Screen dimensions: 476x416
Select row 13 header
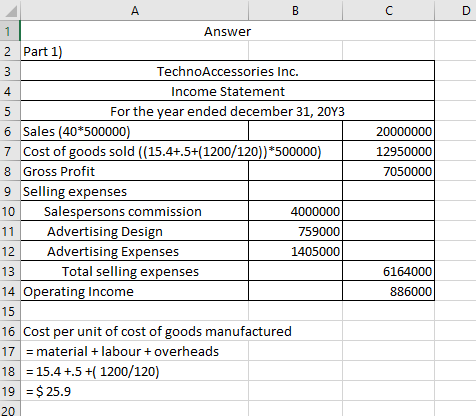10,271
